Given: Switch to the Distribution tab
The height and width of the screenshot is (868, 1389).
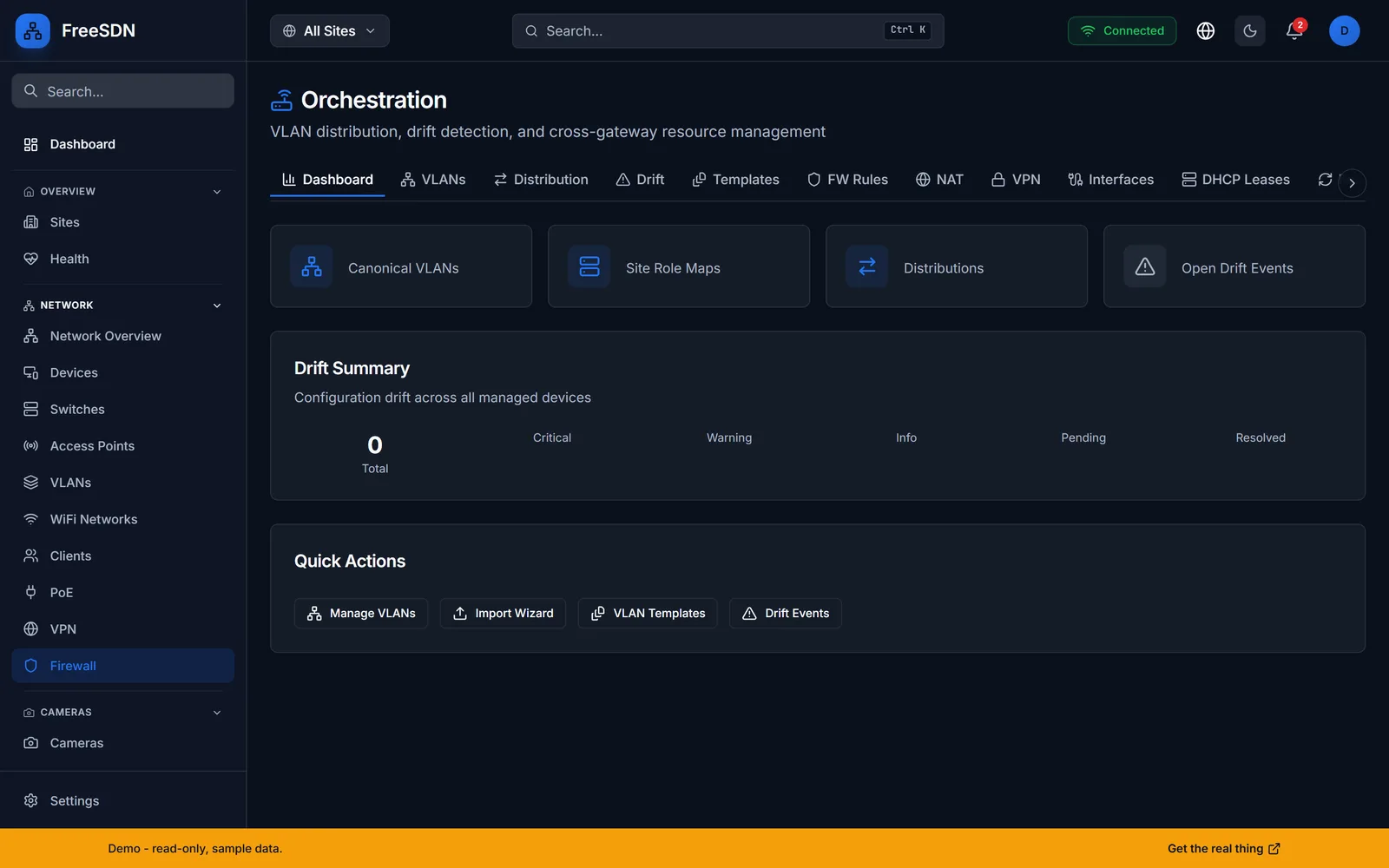Looking at the screenshot, I should tap(541, 180).
